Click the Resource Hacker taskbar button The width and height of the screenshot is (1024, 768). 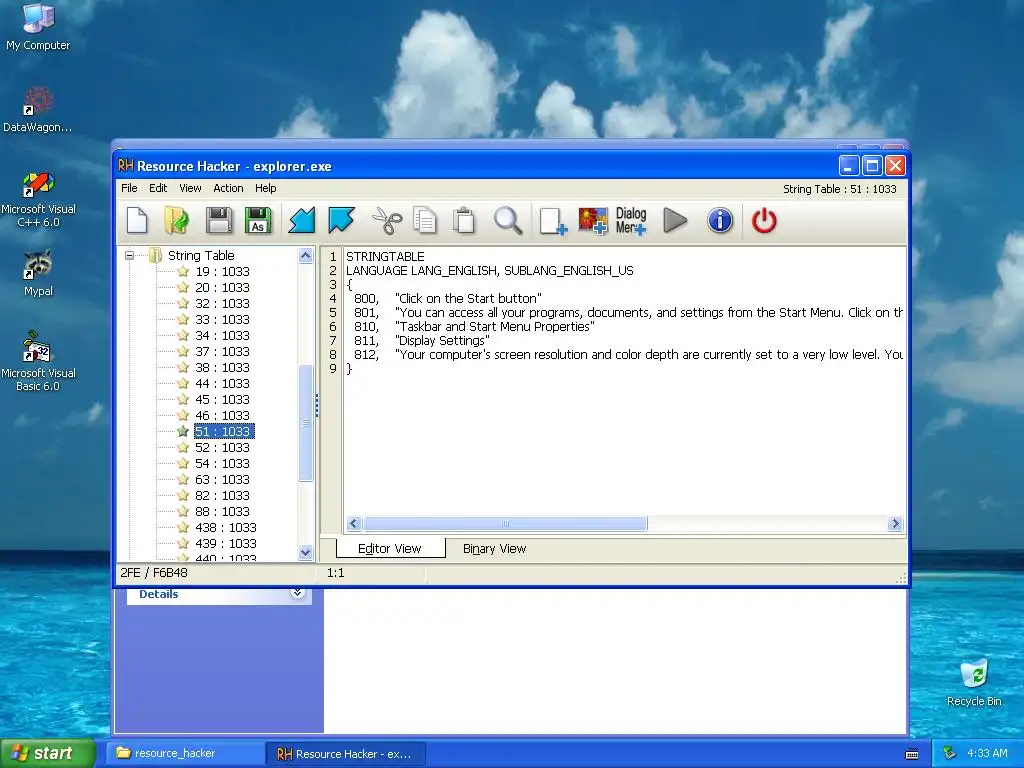(346, 754)
